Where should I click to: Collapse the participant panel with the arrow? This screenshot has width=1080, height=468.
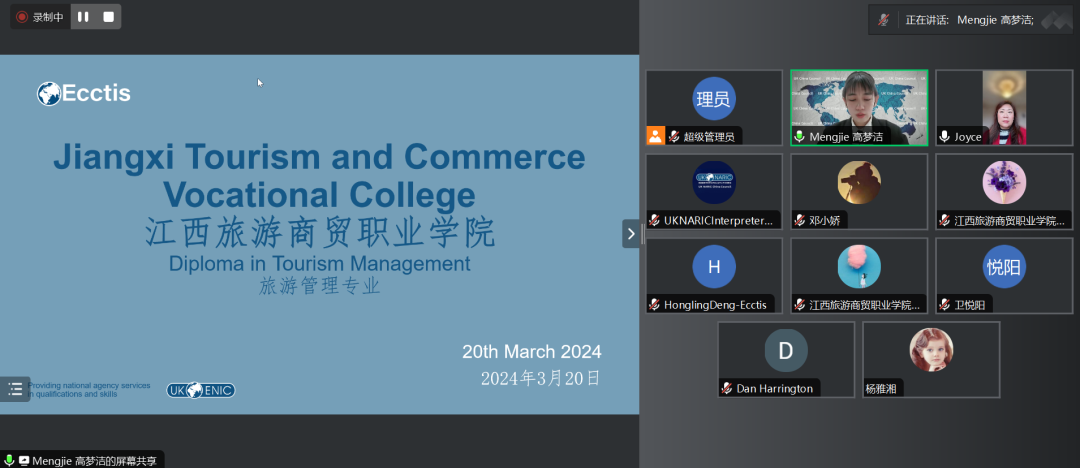coord(631,234)
